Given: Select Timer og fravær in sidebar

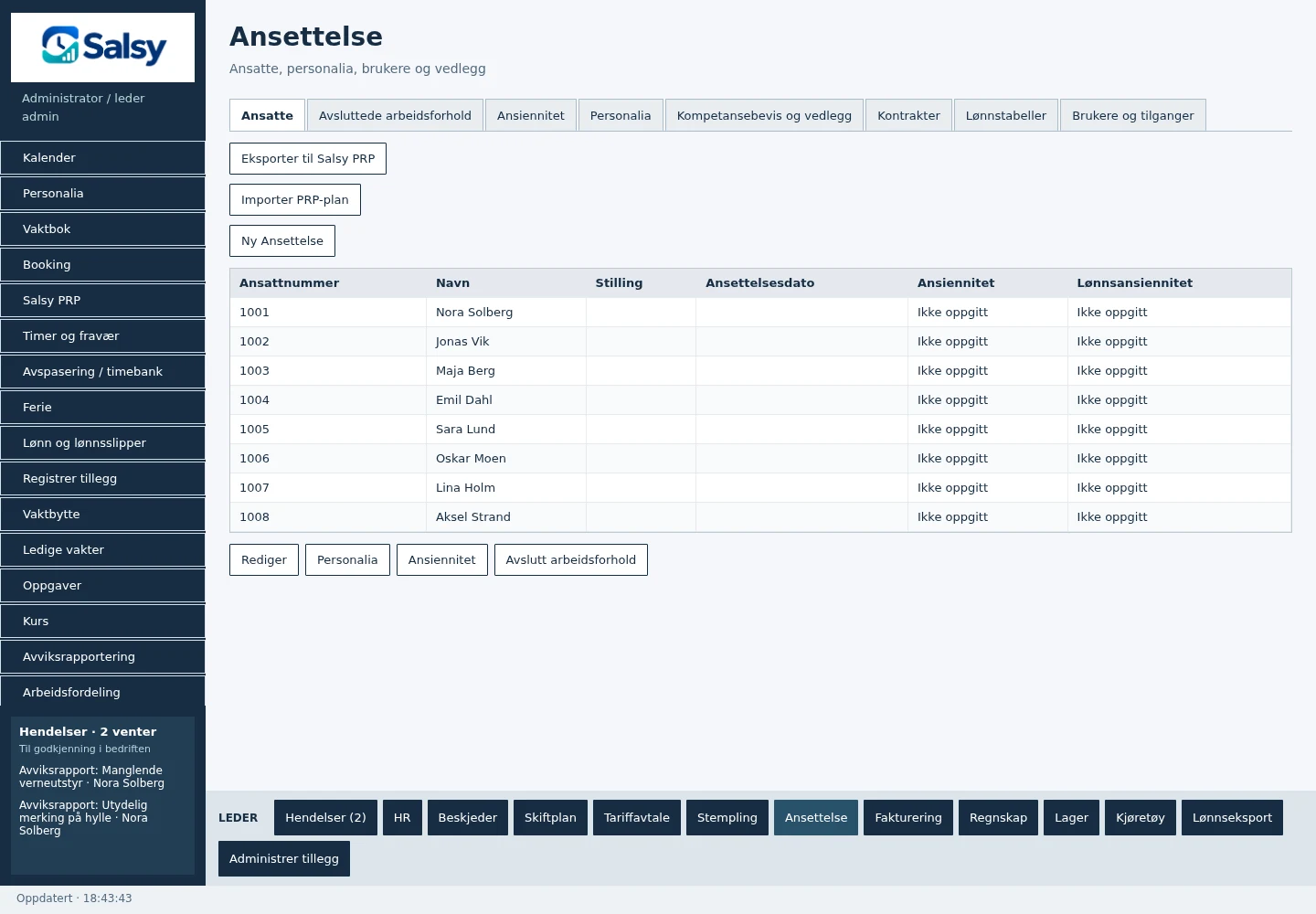Looking at the screenshot, I should click(x=102, y=335).
